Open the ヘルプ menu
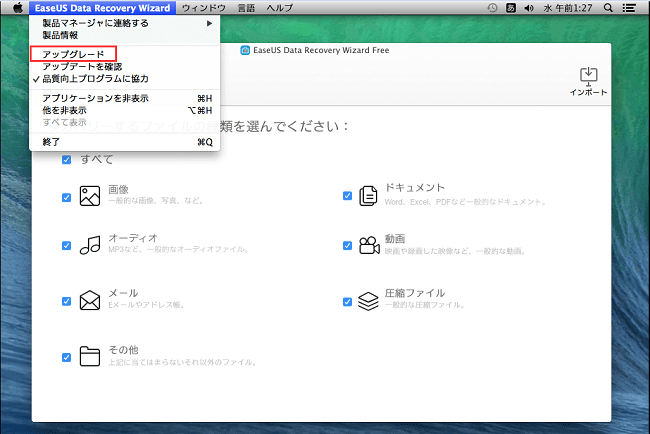 [280, 7]
